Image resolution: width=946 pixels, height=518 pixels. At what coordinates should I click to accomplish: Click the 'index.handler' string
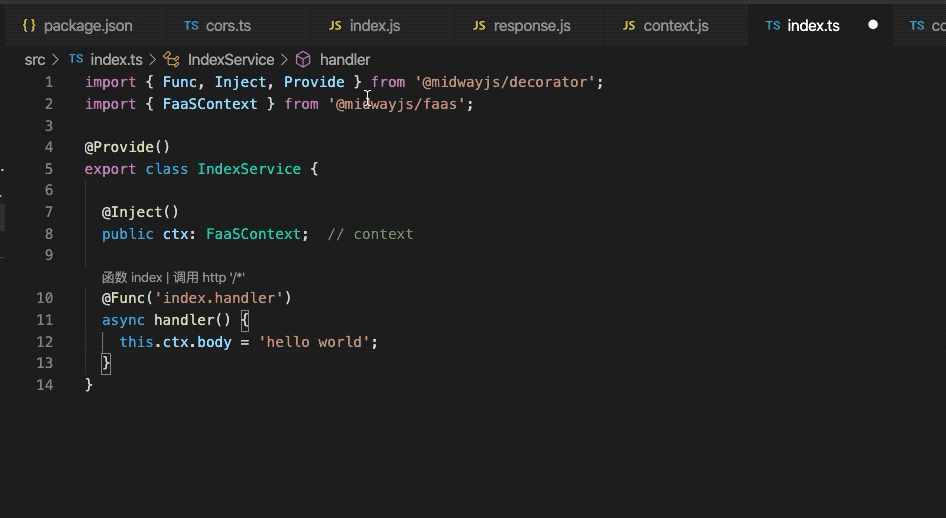coord(219,298)
